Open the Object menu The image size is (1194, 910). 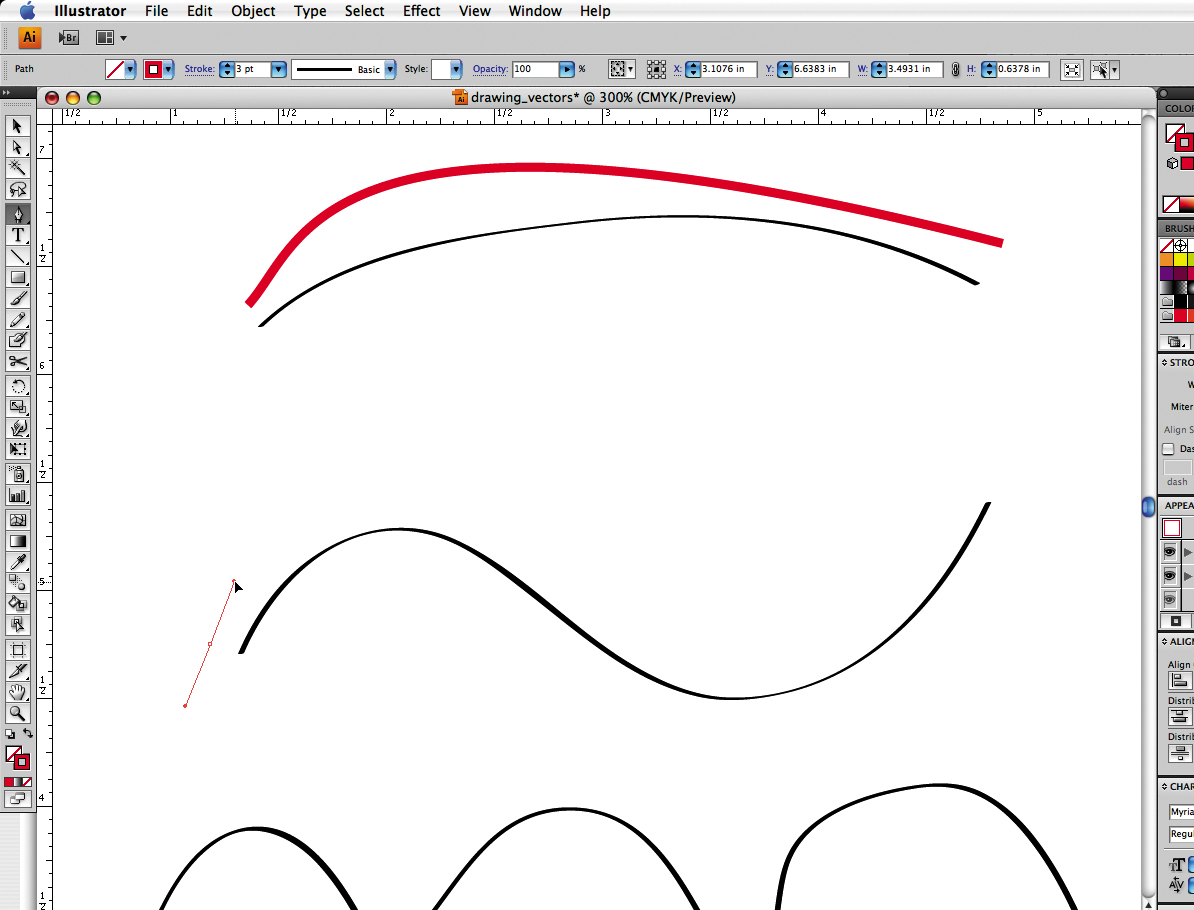(x=253, y=11)
